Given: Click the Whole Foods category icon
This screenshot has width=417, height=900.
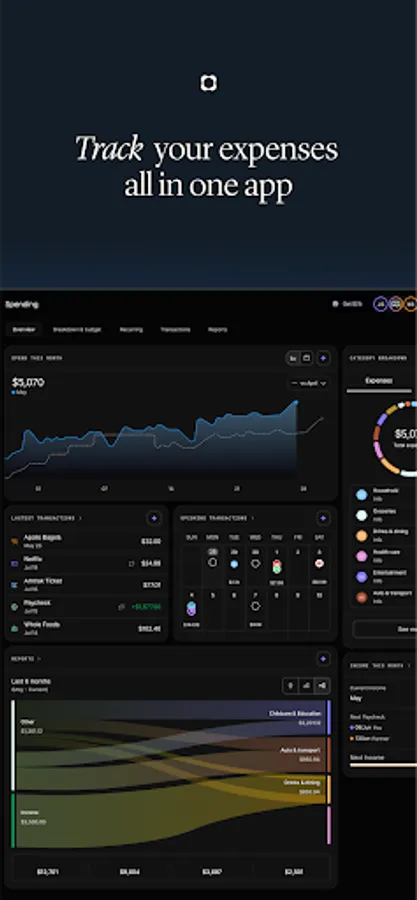Looking at the screenshot, I should pyautogui.click(x=15, y=629).
